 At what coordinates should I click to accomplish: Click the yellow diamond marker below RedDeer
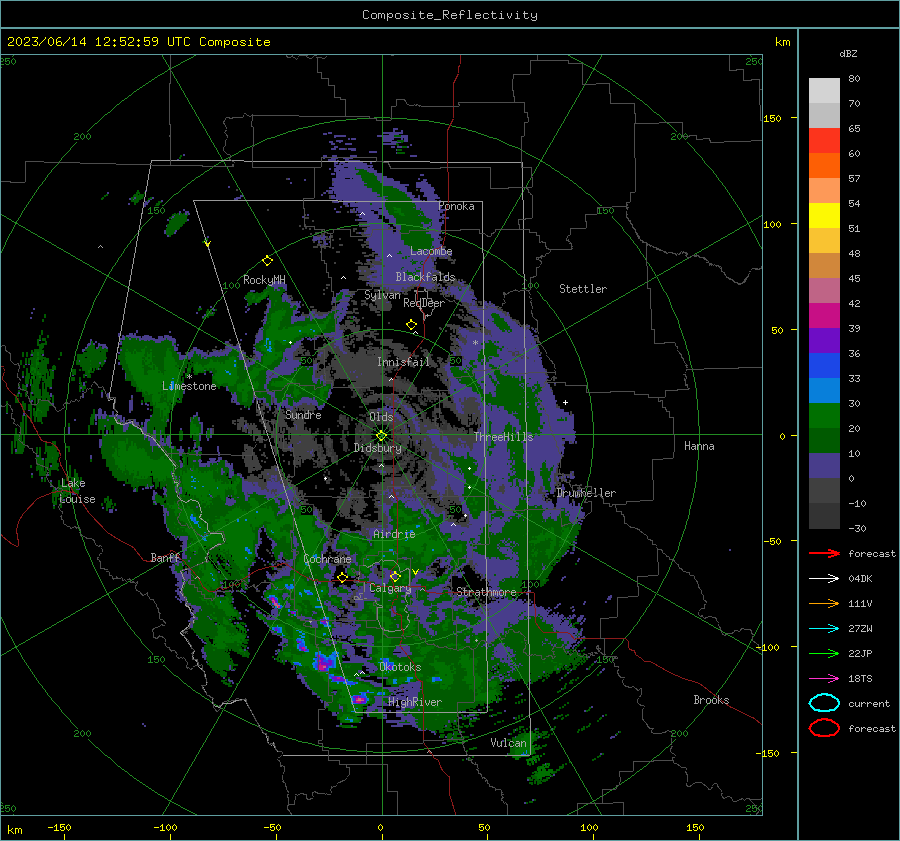[x=411, y=325]
